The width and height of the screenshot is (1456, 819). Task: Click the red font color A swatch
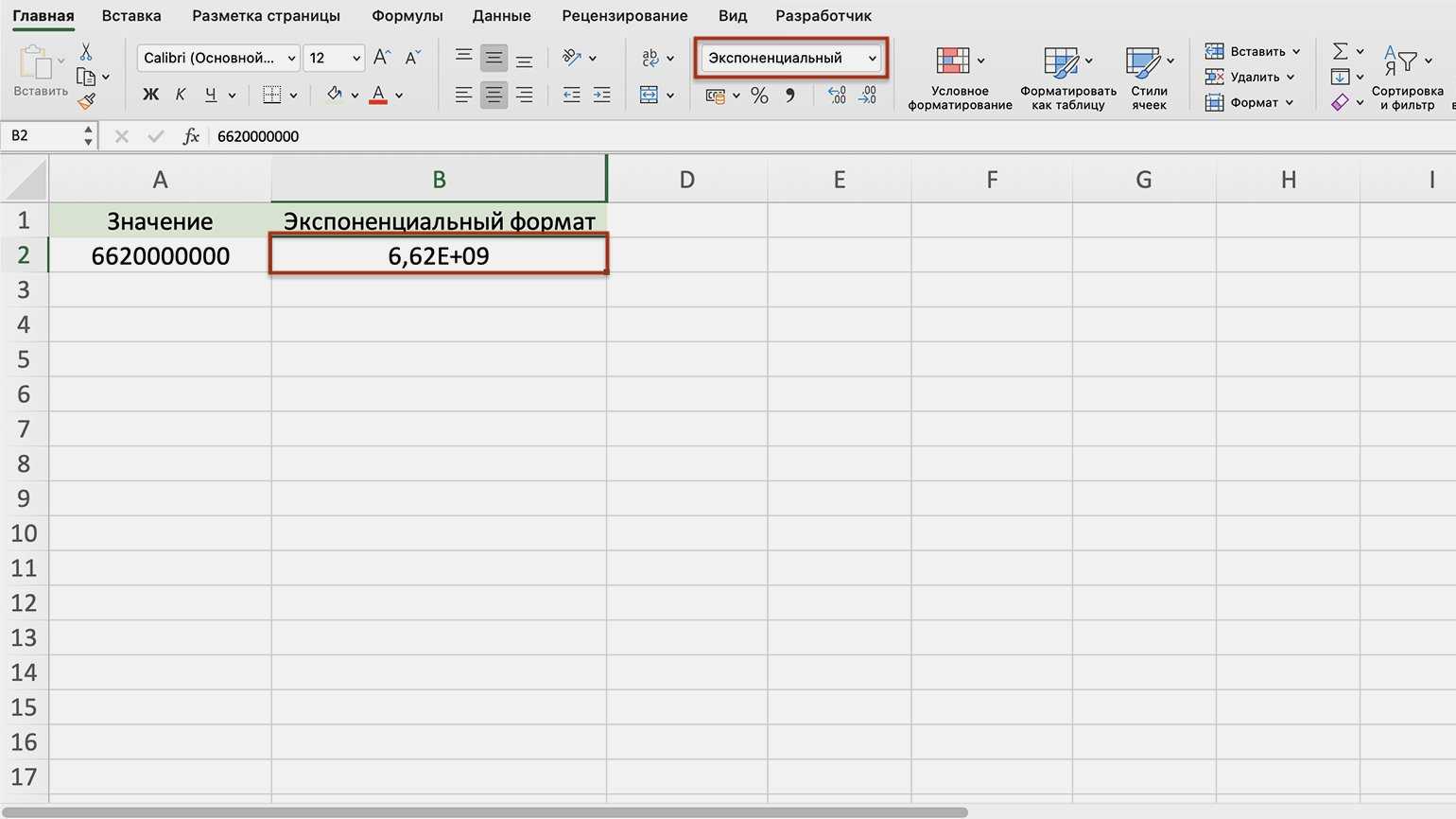click(x=378, y=96)
